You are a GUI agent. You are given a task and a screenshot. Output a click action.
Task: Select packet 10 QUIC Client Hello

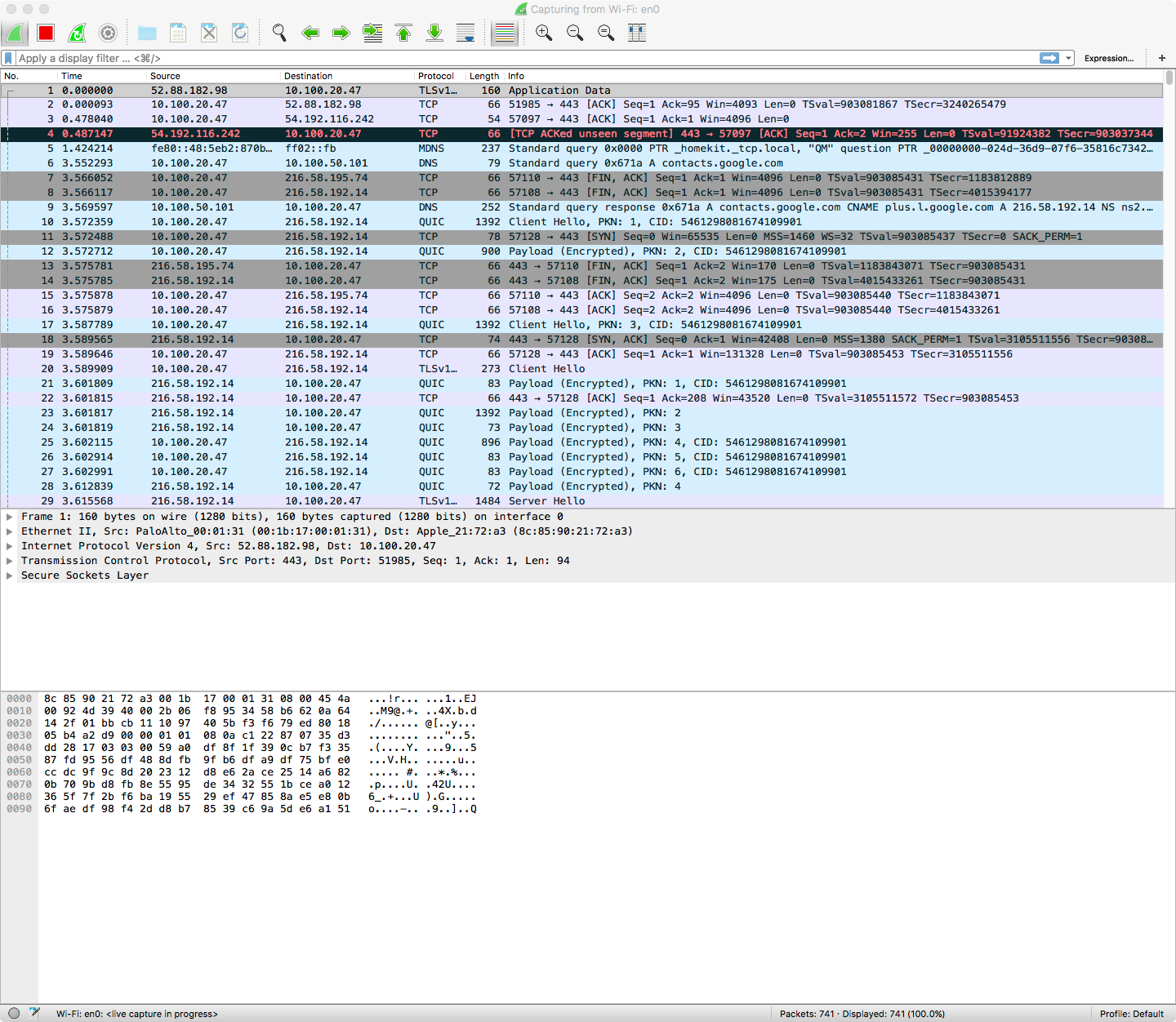[x=581, y=222]
